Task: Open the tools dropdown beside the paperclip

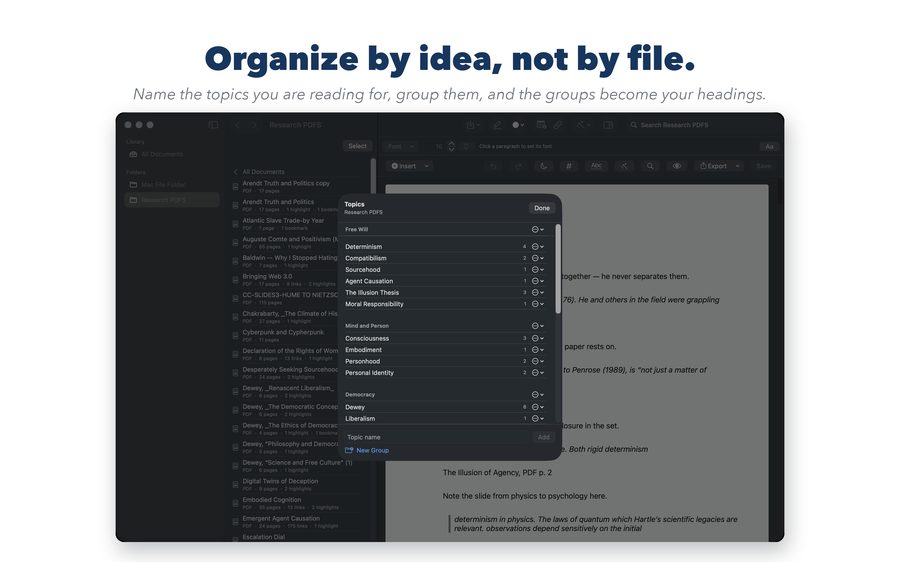Action: coord(583,125)
